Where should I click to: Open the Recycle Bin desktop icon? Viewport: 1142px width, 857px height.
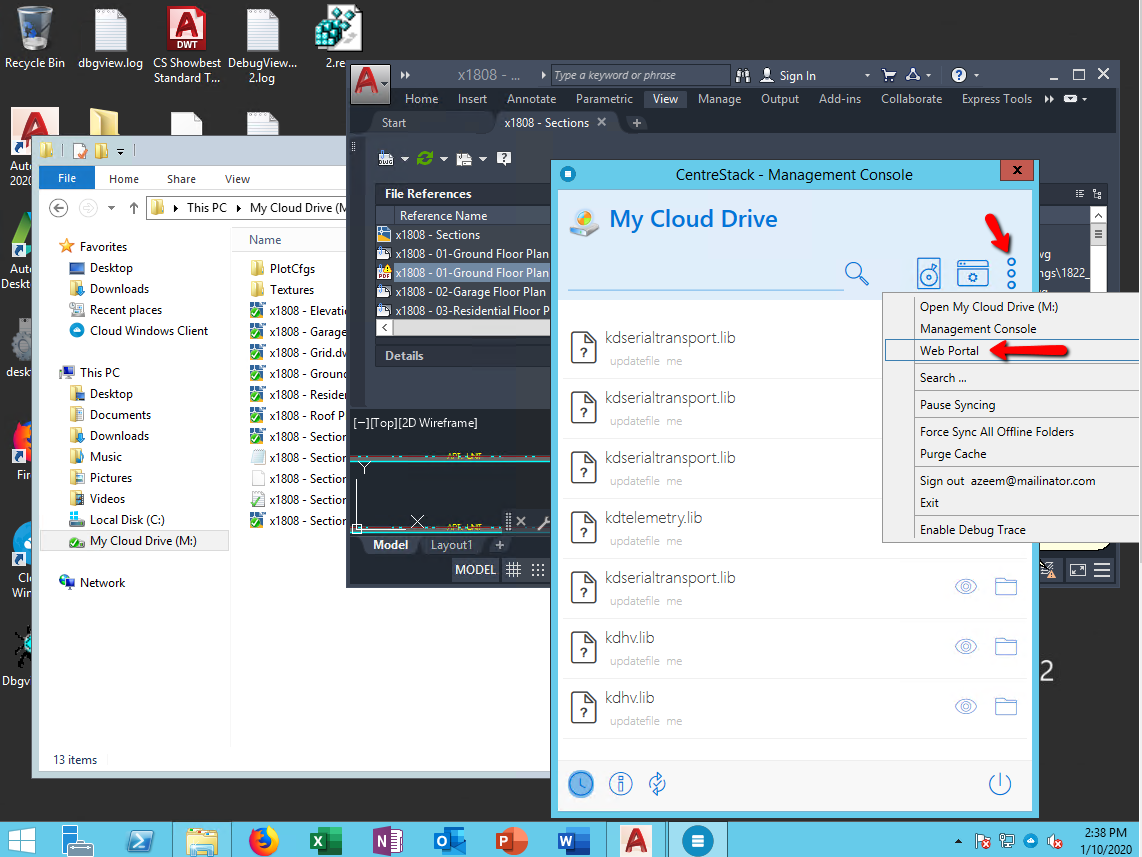pos(34,38)
